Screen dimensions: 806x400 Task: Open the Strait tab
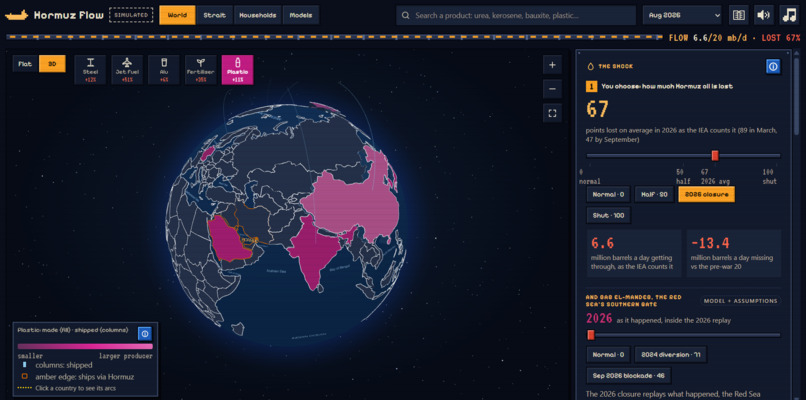[214, 15]
